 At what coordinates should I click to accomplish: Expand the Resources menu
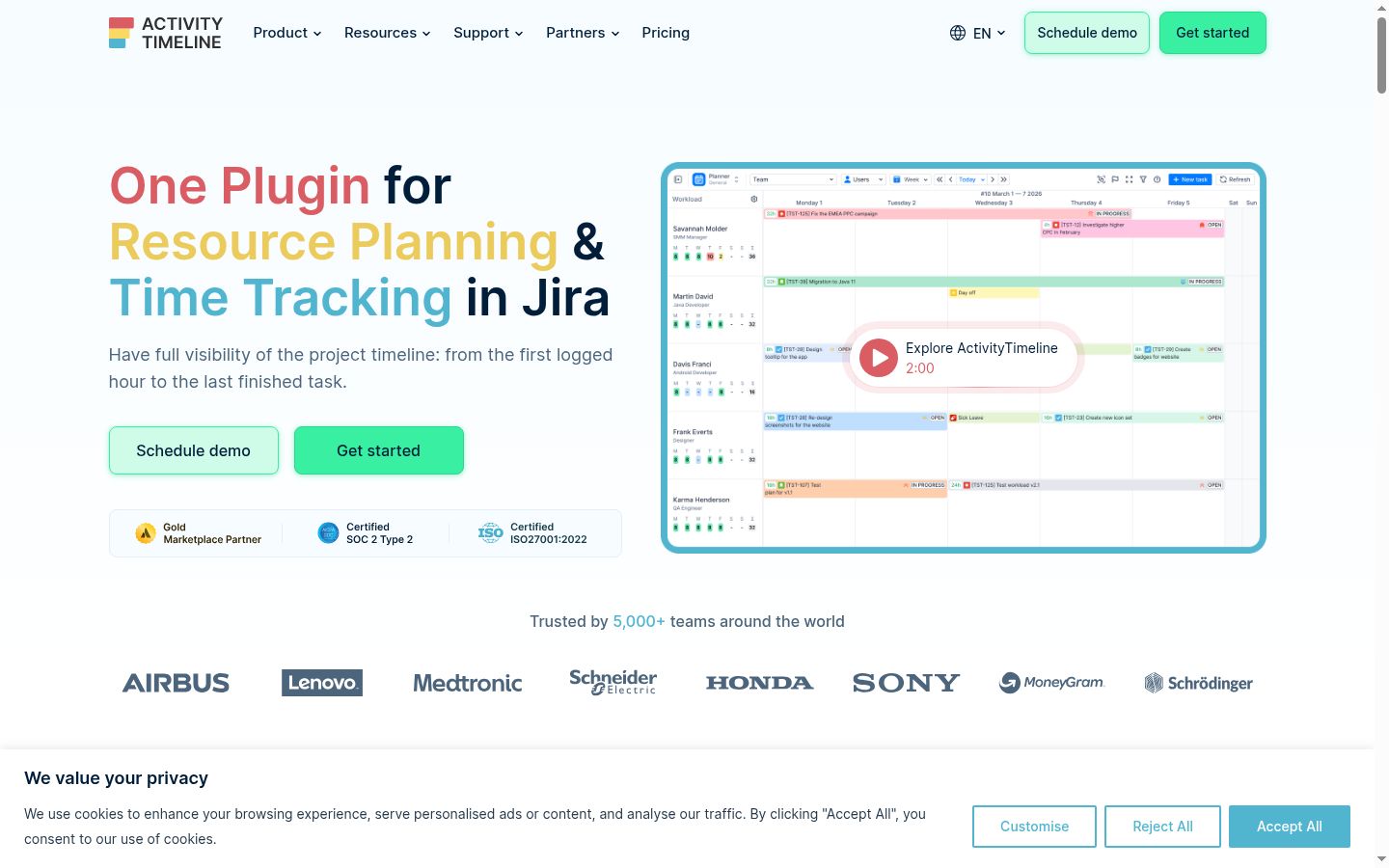[387, 33]
